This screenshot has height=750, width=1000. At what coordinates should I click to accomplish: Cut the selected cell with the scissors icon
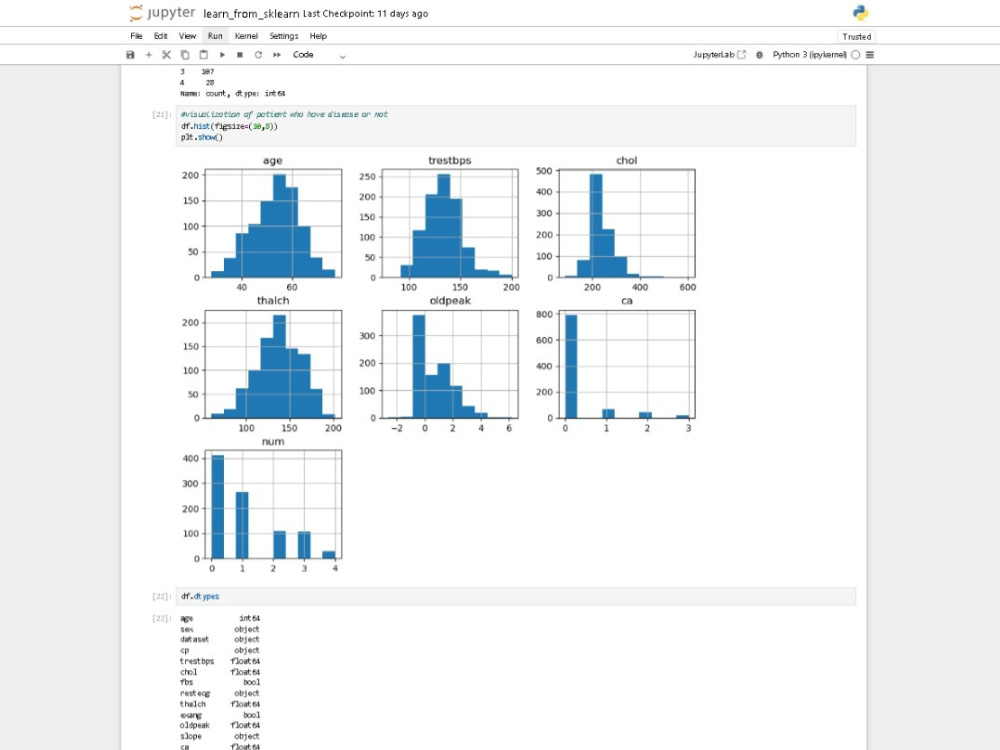166,55
